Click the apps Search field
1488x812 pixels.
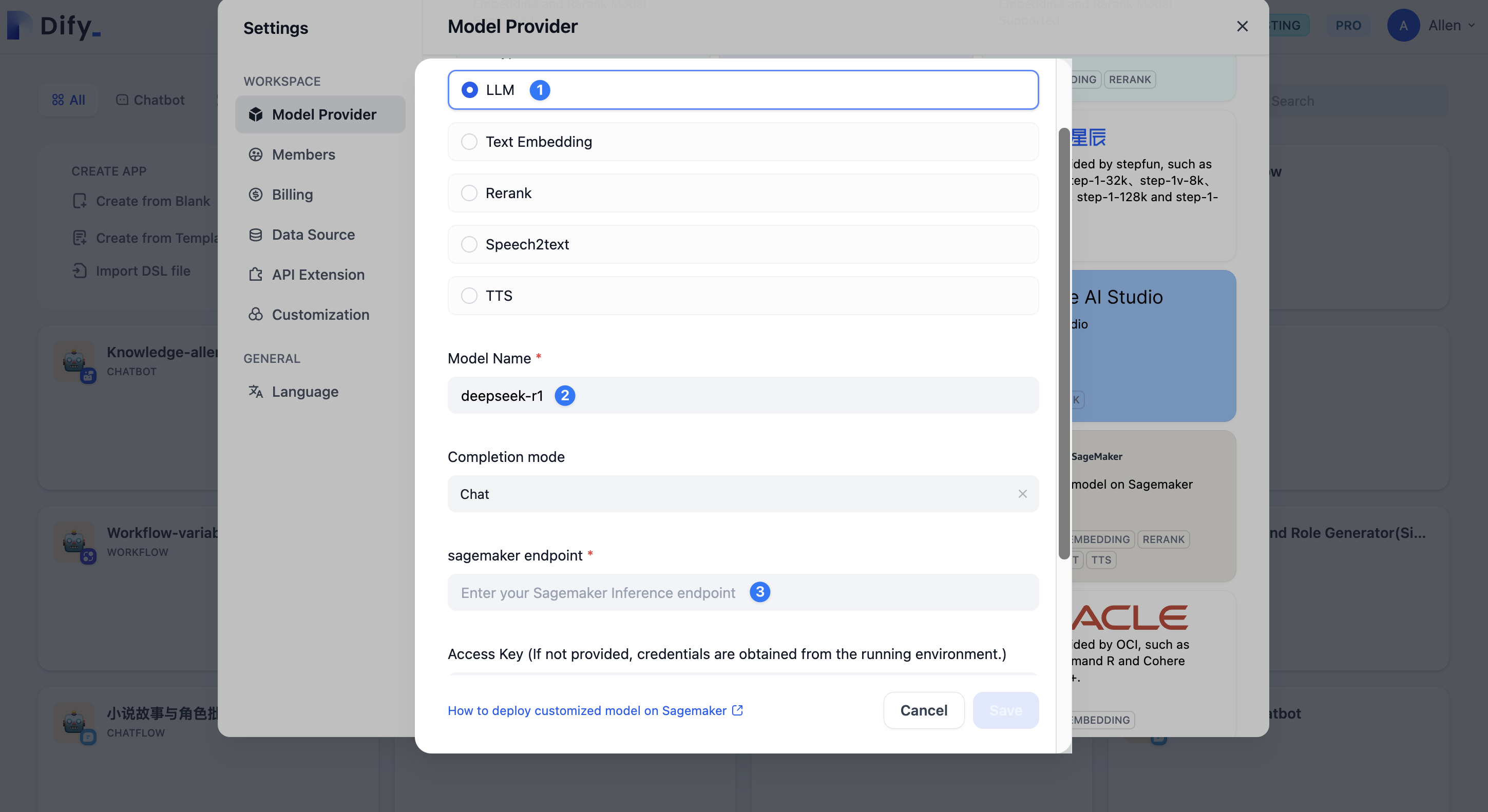point(1358,101)
